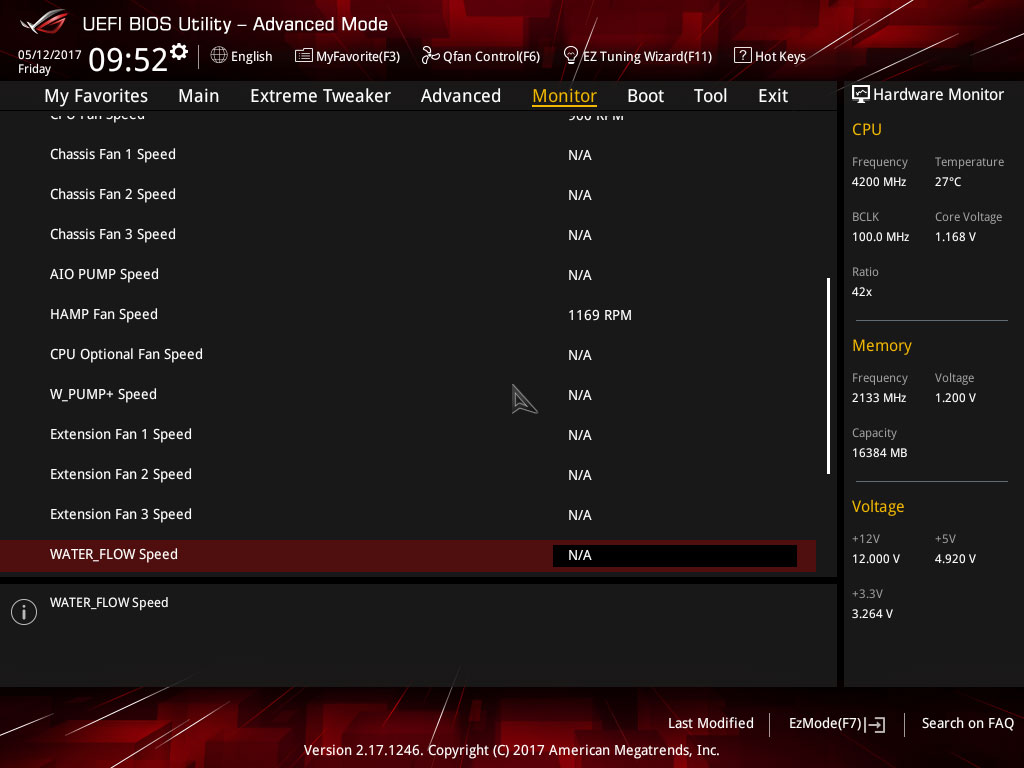Screen dimensions: 1024x768
Task: Click +5V reading 4.920 V
Action: pyautogui.click(x=955, y=559)
